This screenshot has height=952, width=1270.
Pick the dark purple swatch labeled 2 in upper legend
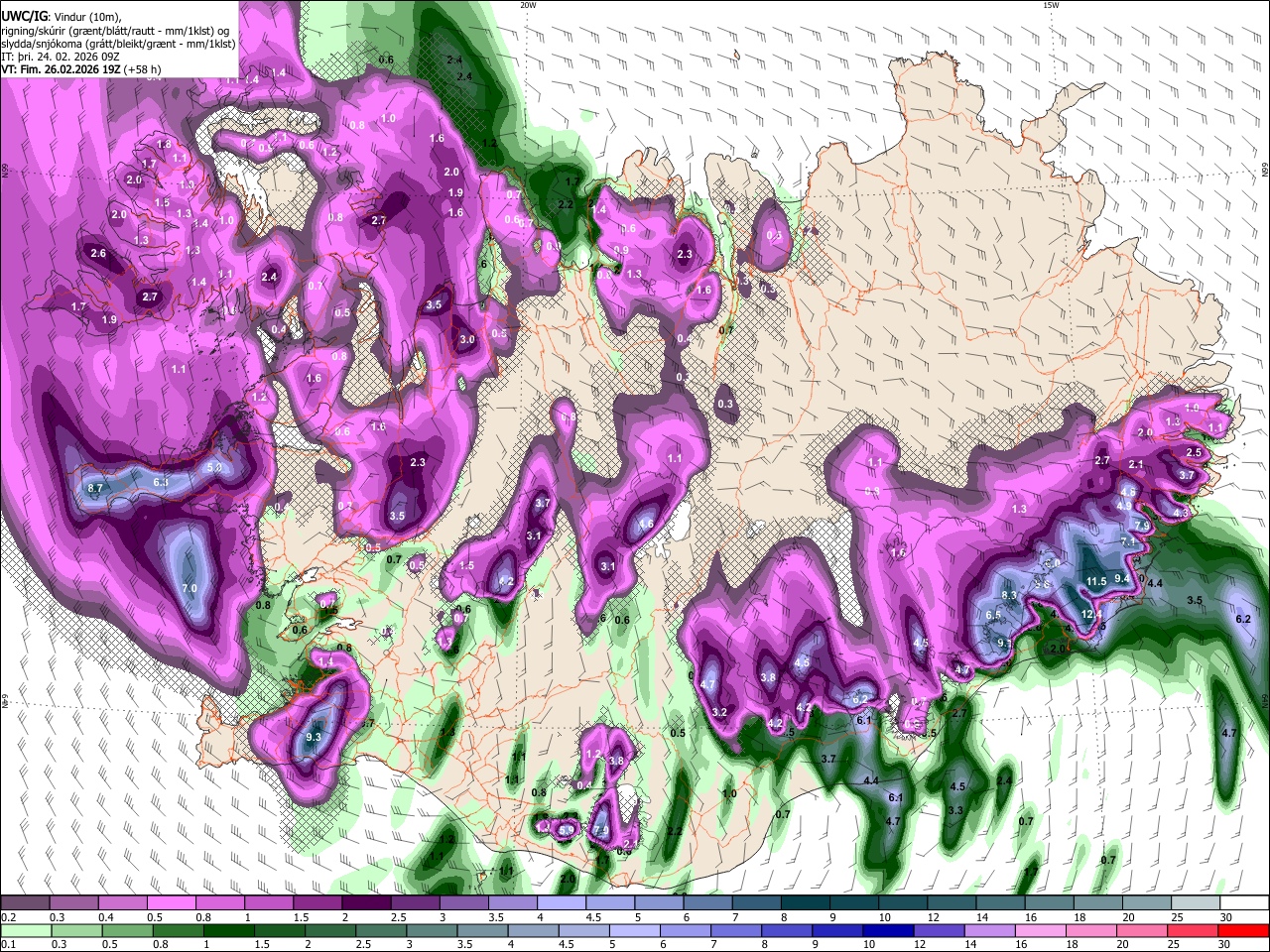coord(366,903)
